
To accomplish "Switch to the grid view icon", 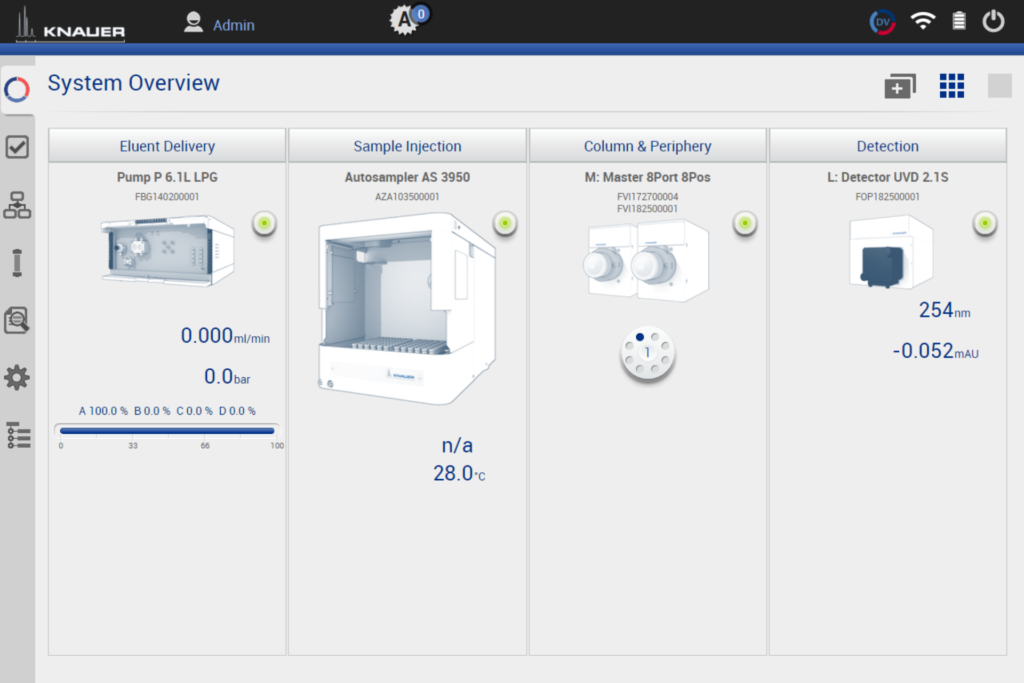I will (x=952, y=86).
